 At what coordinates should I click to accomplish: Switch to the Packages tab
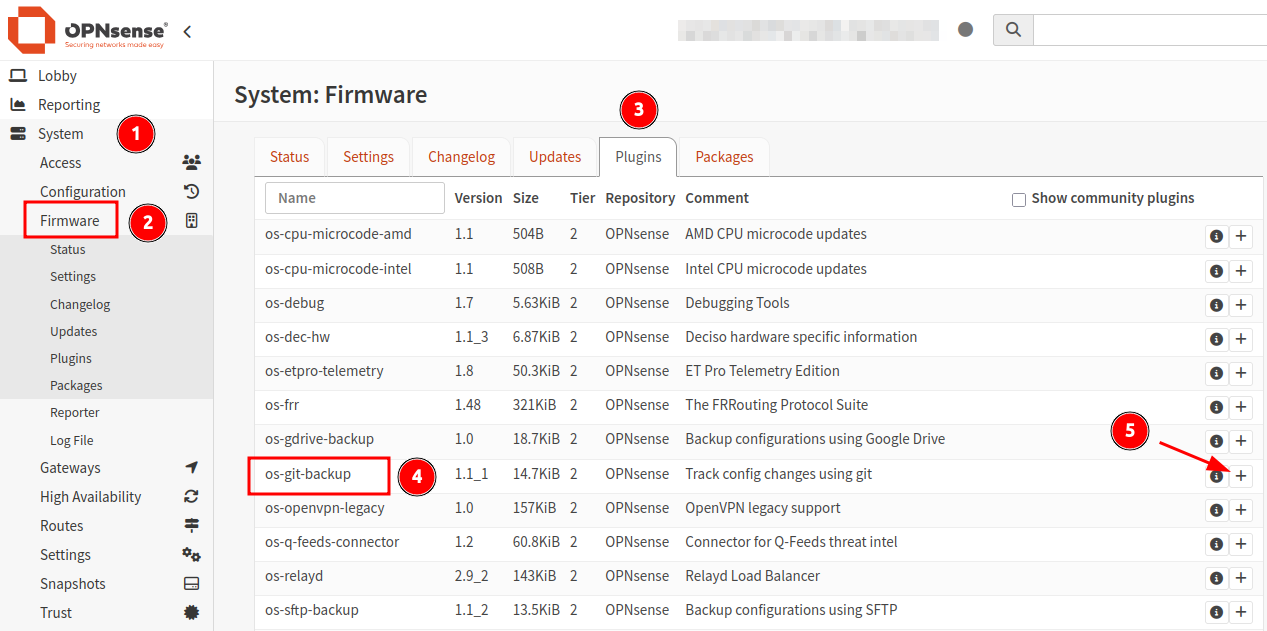pos(723,157)
